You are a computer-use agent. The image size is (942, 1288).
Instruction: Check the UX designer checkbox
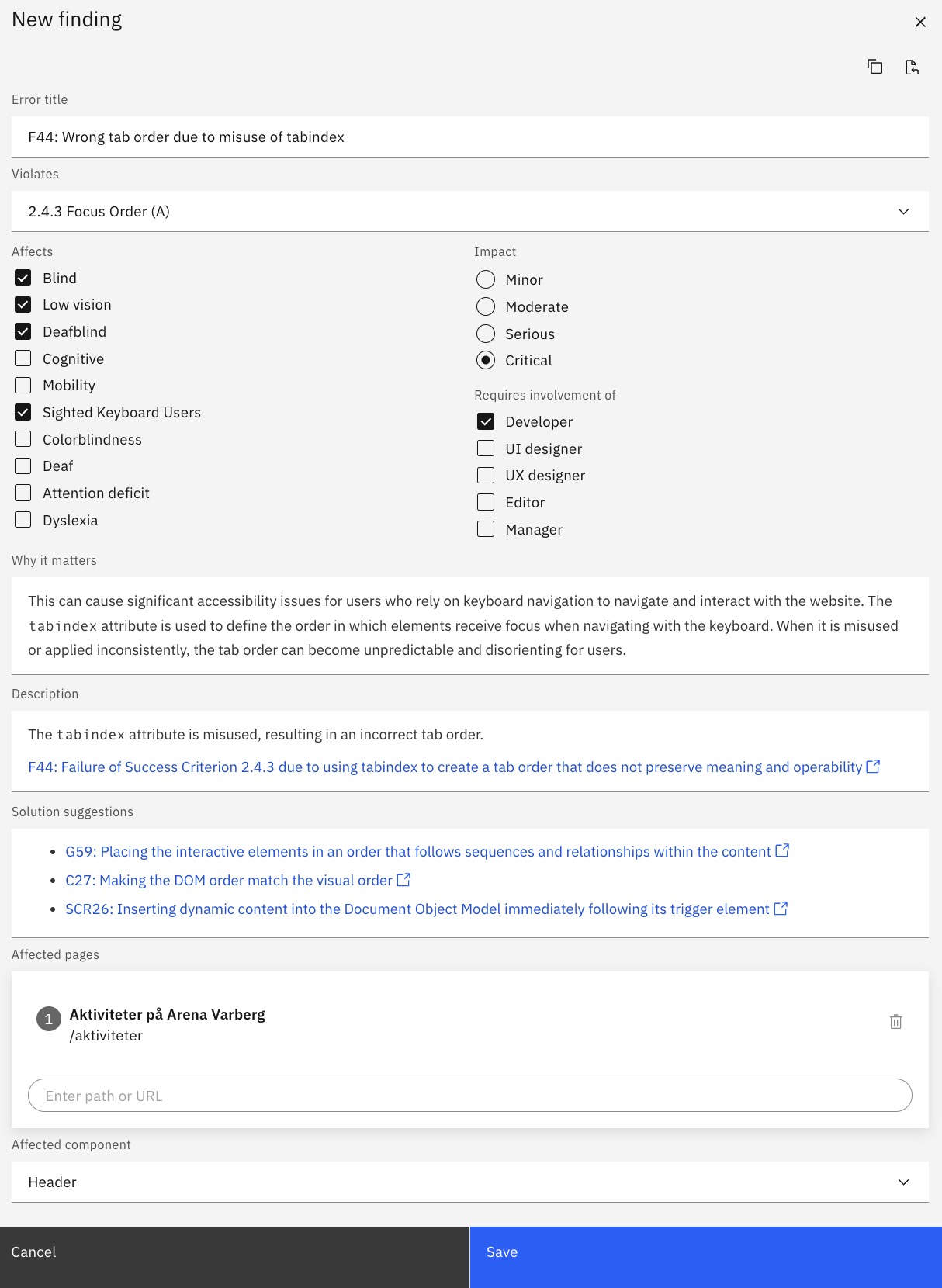point(486,475)
